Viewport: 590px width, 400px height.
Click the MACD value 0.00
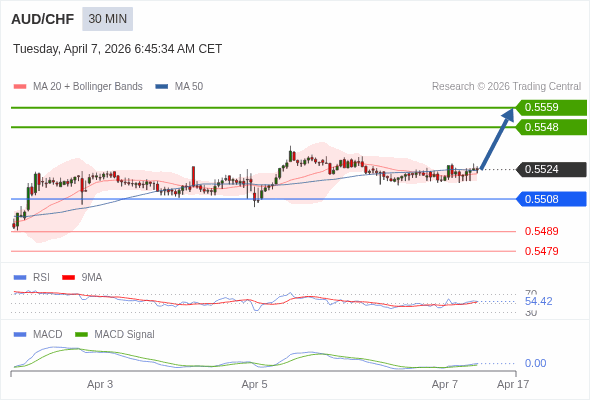(535, 363)
